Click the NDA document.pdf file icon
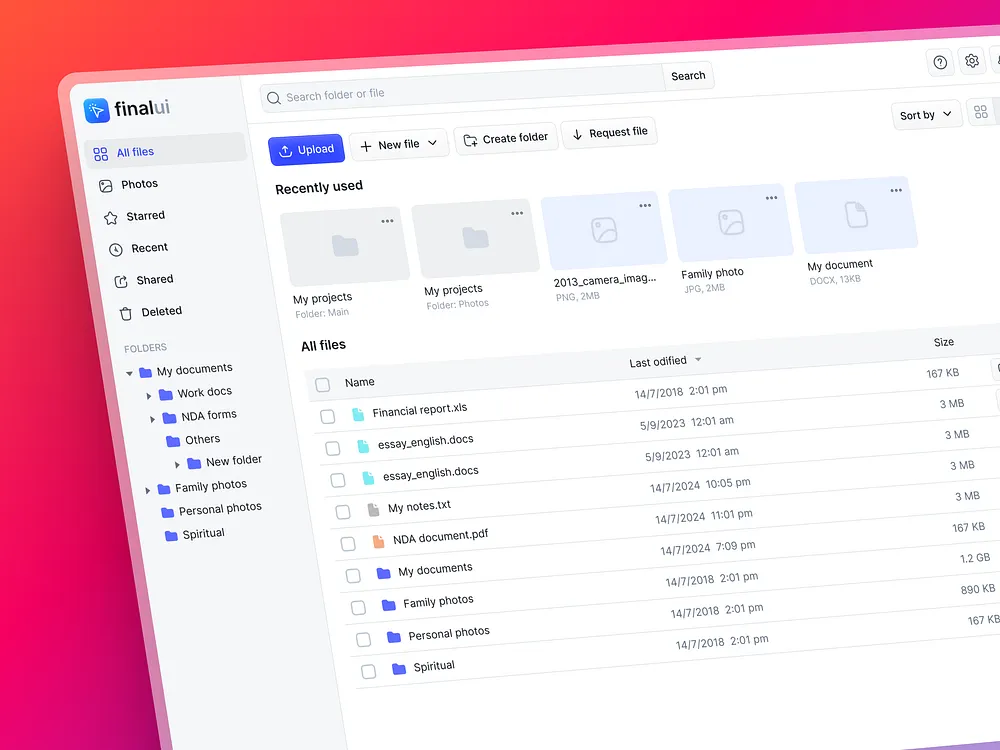 pyautogui.click(x=378, y=541)
